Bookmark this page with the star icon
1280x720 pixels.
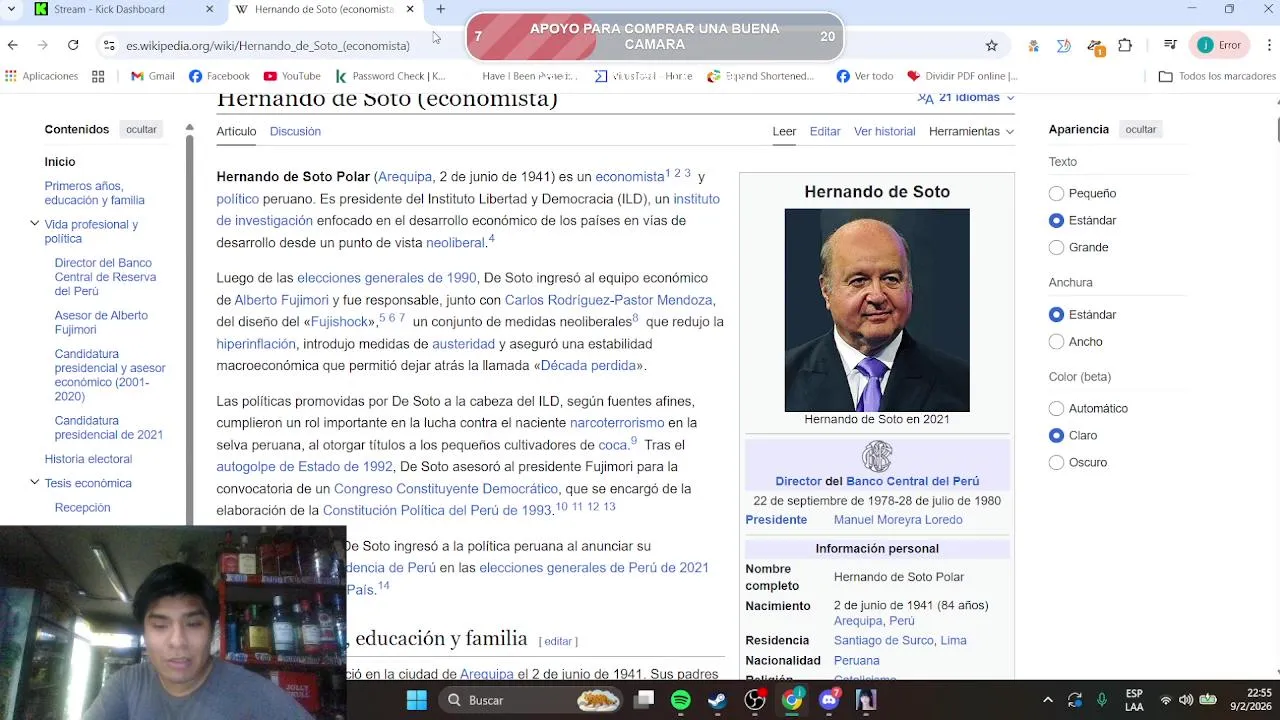pos(991,45)
